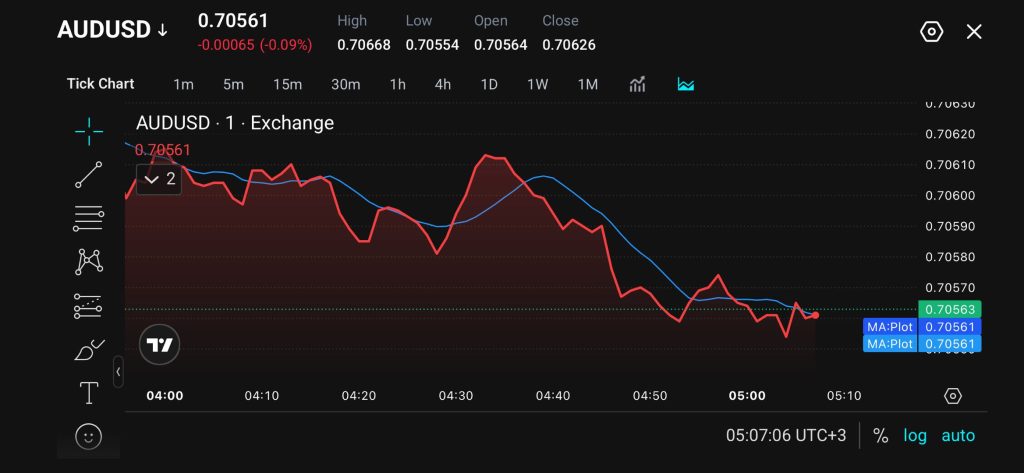Viewport: 1024px width, 473px height.
Task: Switch to 1W timeframe
Action: point(537,84)
